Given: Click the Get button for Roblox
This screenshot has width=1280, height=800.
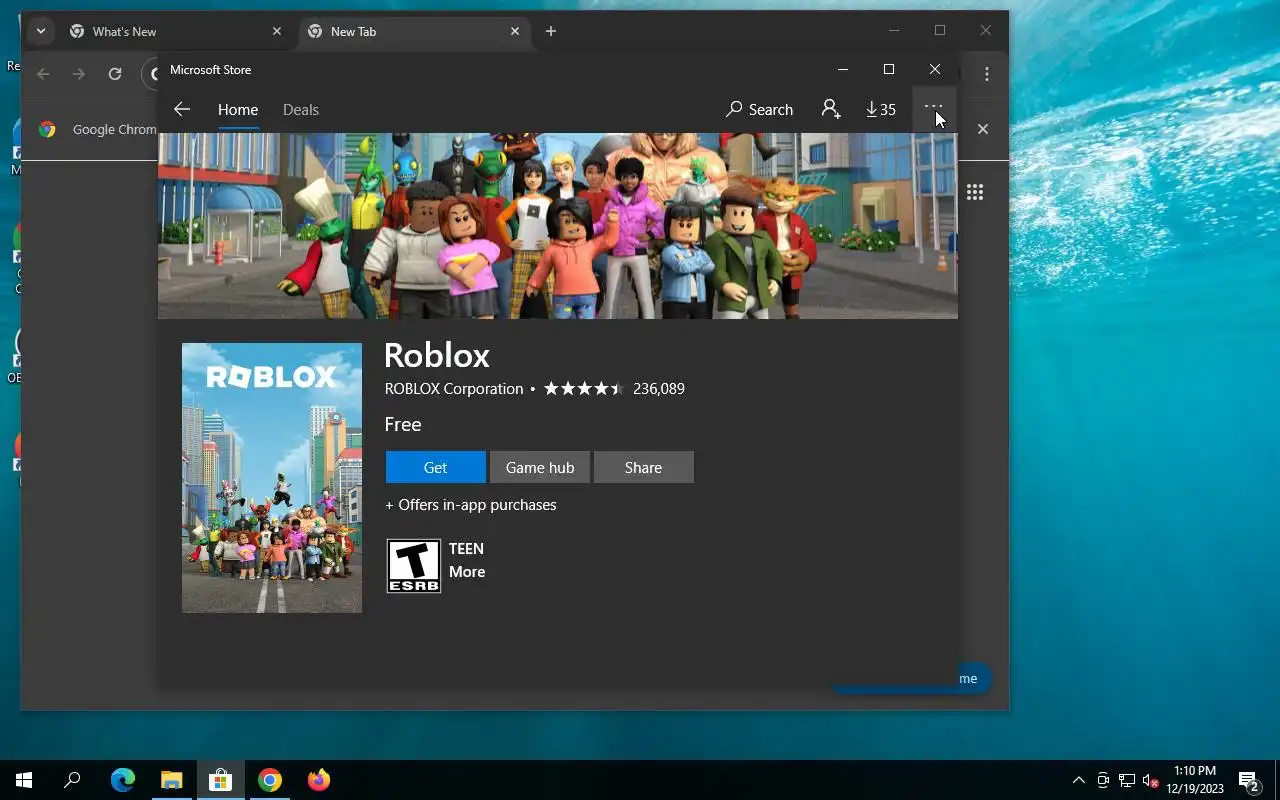Looking at the screenshot, I should click(435, 467).
